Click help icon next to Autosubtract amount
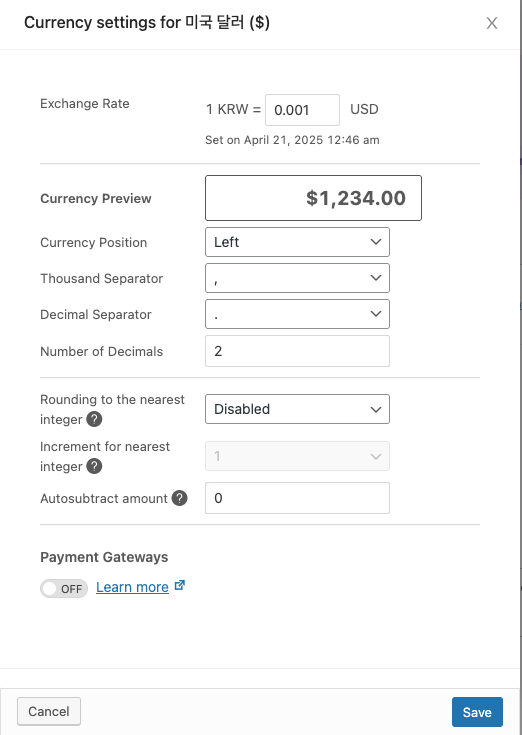The width and height of the screenshot is (522, 735). [179, 498]
